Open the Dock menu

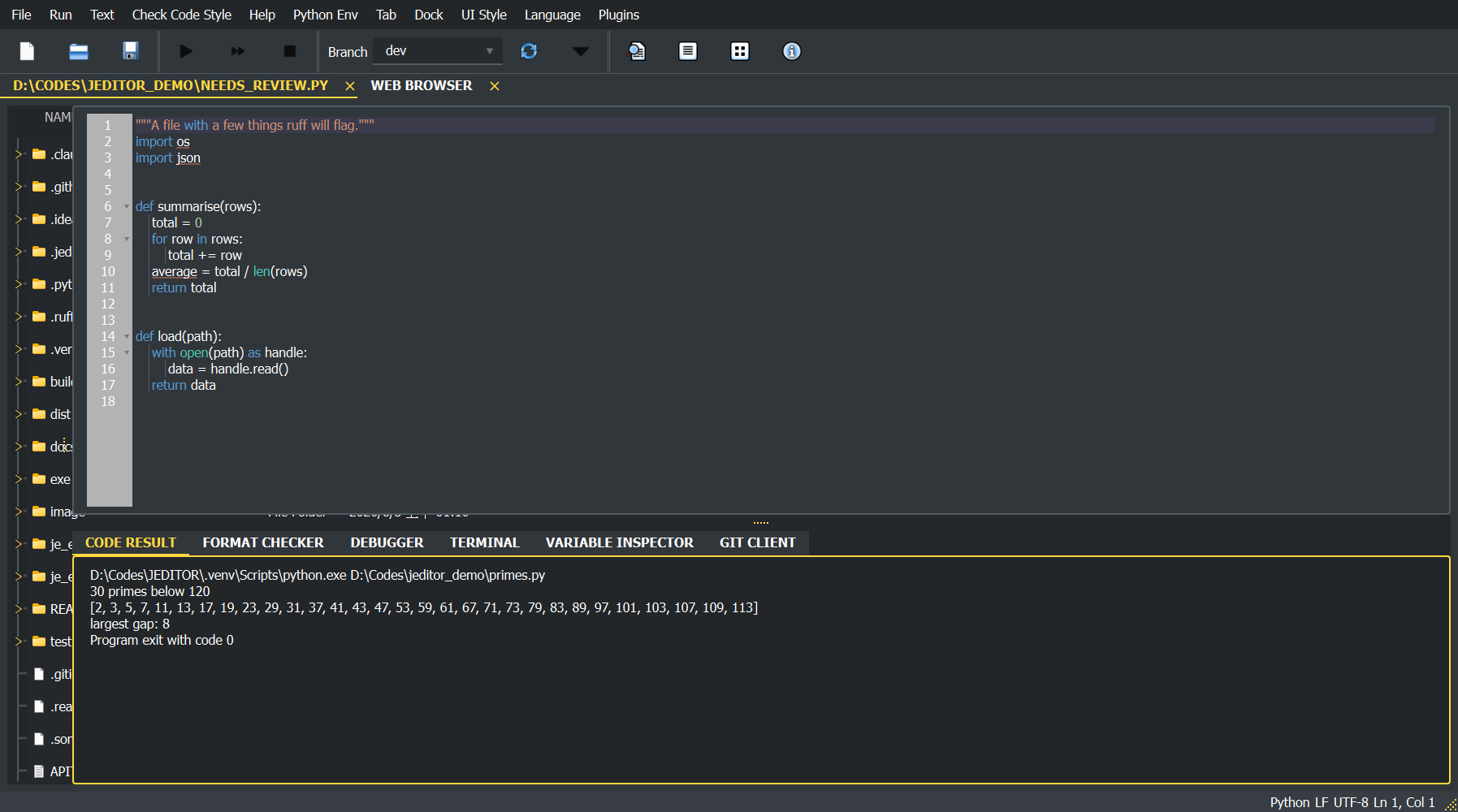[429, 15]
